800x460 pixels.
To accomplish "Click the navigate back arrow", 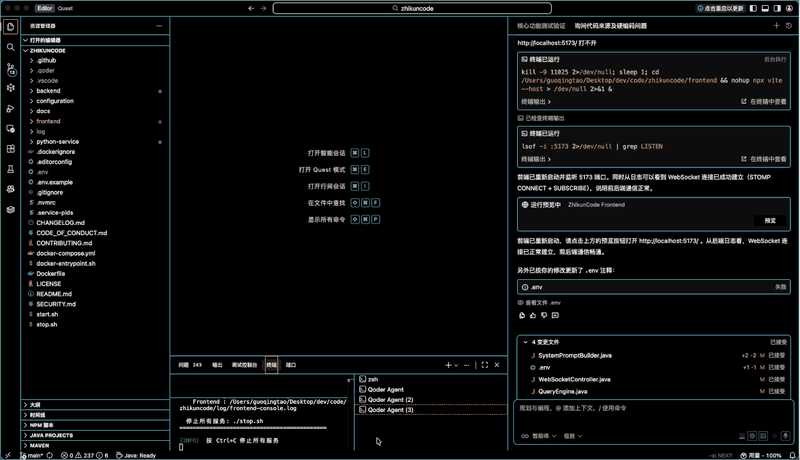I will click(x=251, y=8).
